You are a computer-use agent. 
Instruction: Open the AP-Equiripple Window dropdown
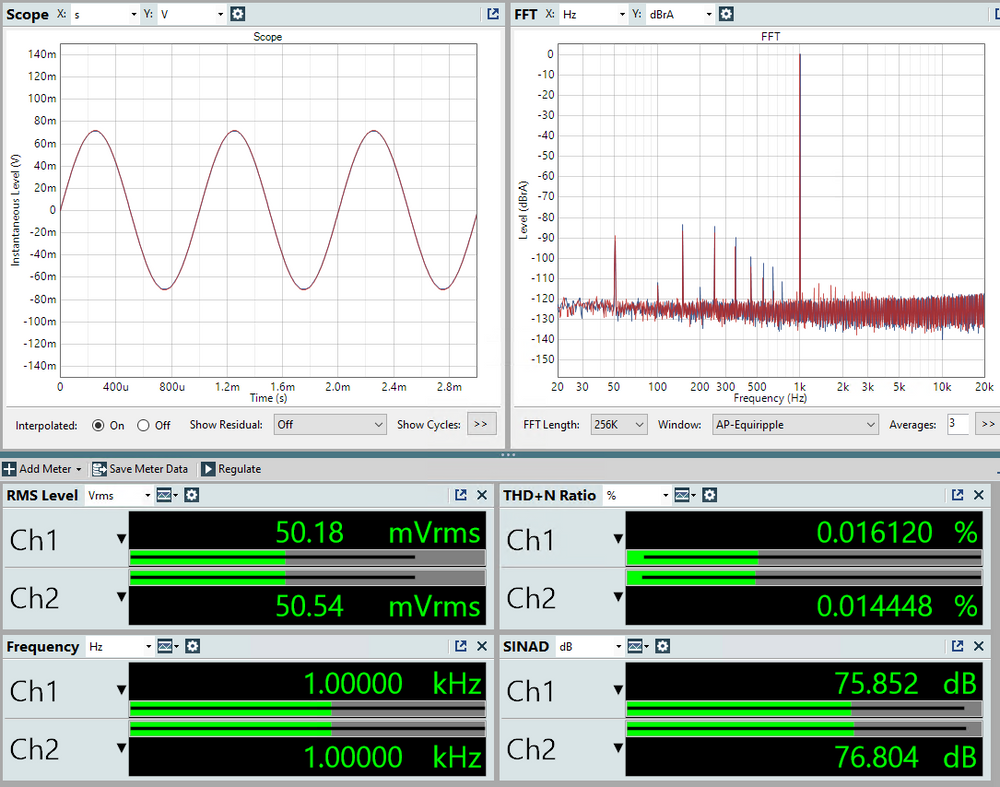tap(795, 425)
